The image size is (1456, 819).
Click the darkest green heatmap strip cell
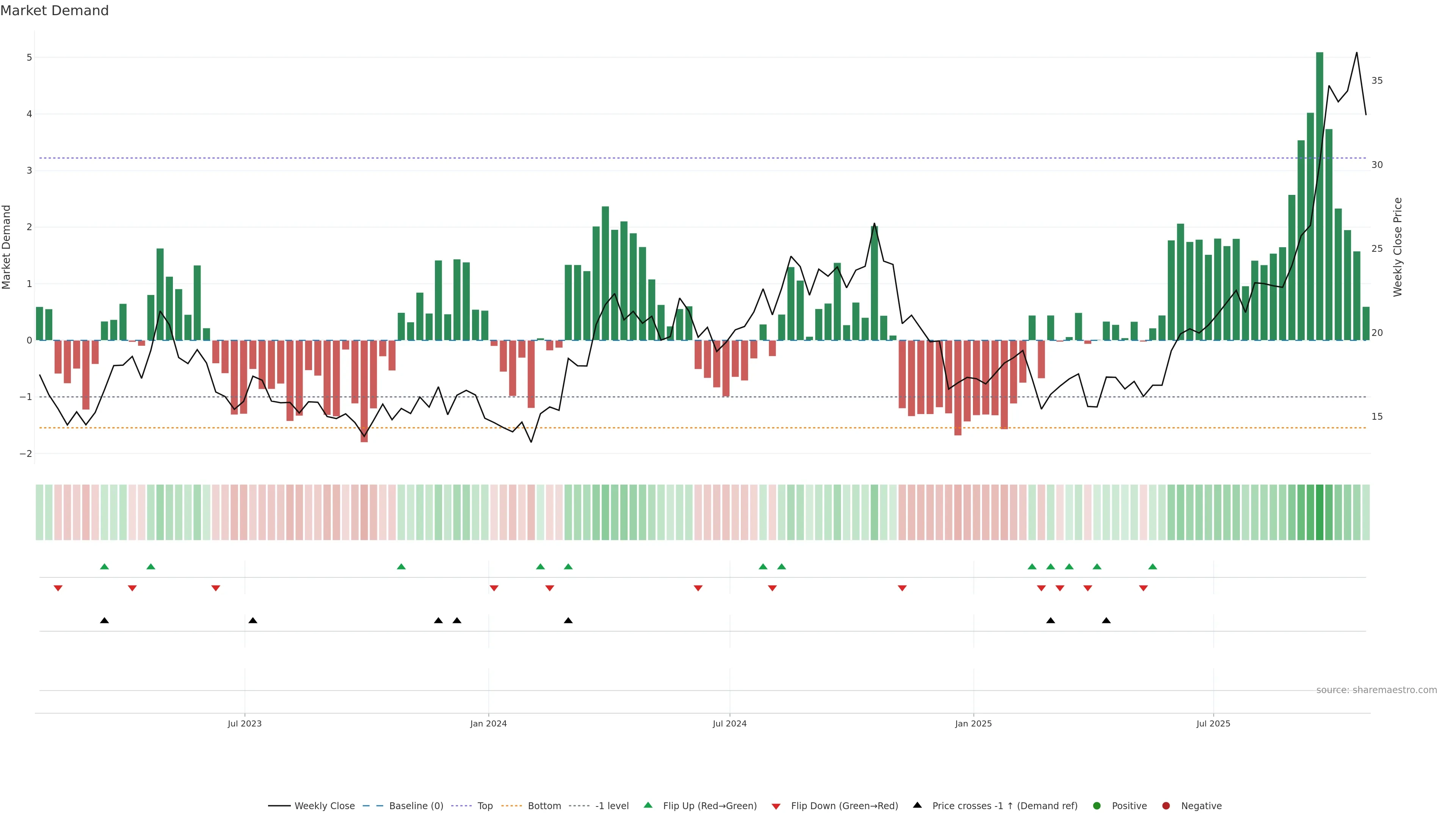click(1320, 512)
